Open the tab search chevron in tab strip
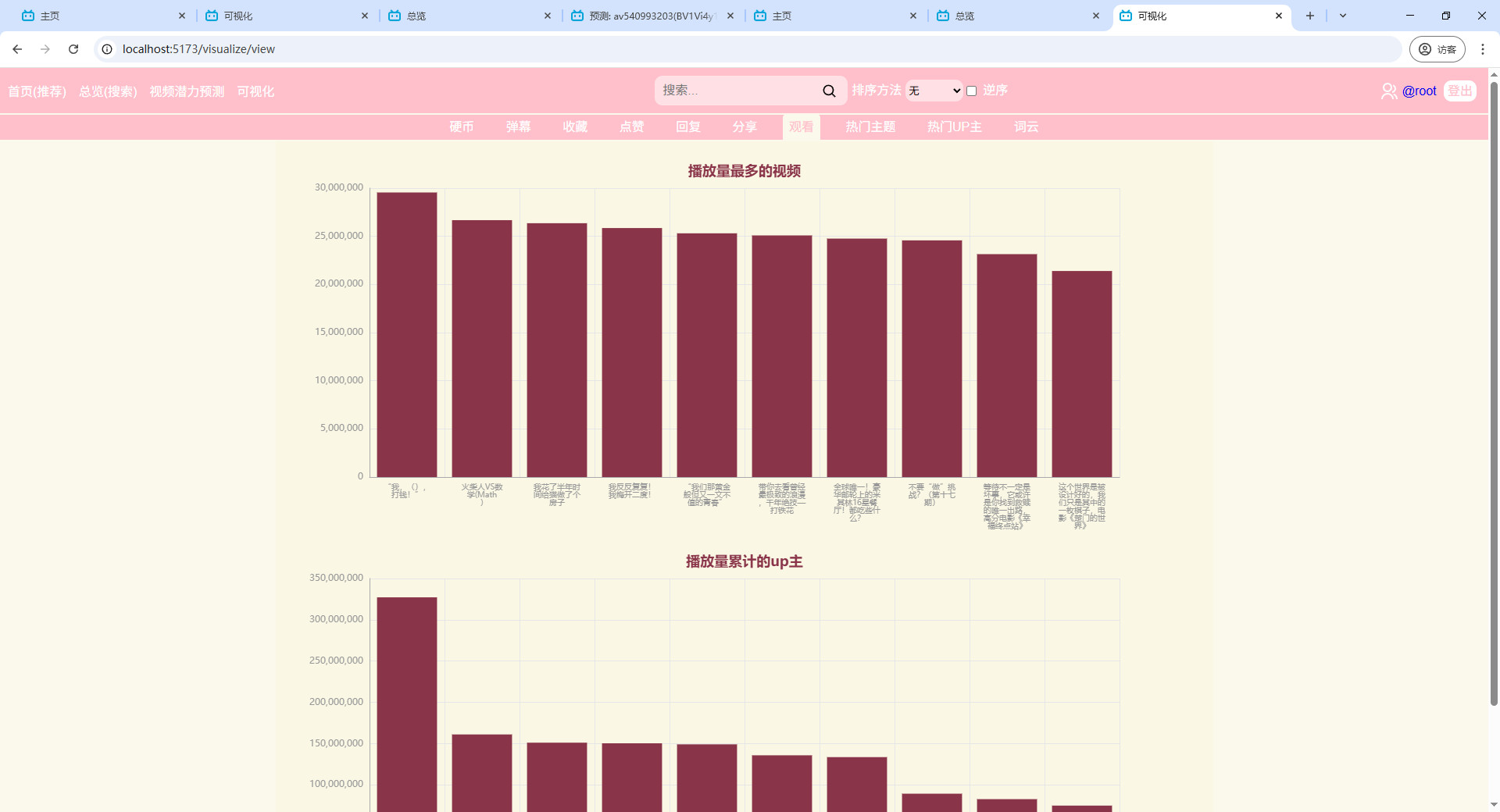This screenshot has height=812, width=1500. point(1343,16)
